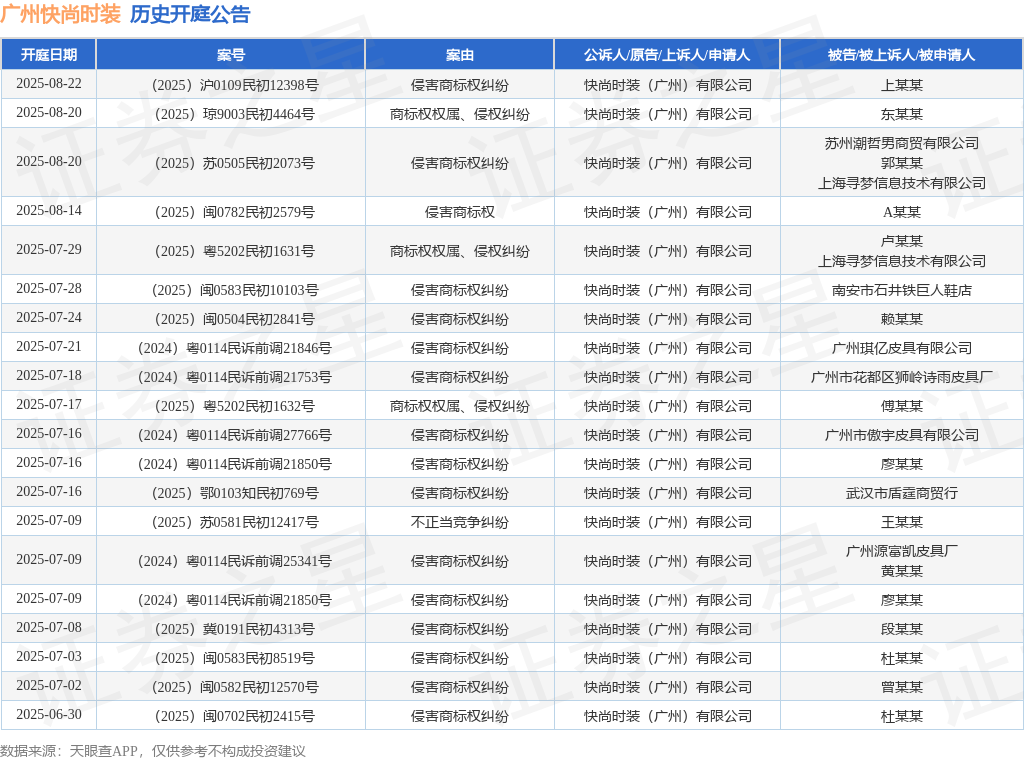Select defendant 赖某某
The image size is (1024, 760).
[901, 319]
